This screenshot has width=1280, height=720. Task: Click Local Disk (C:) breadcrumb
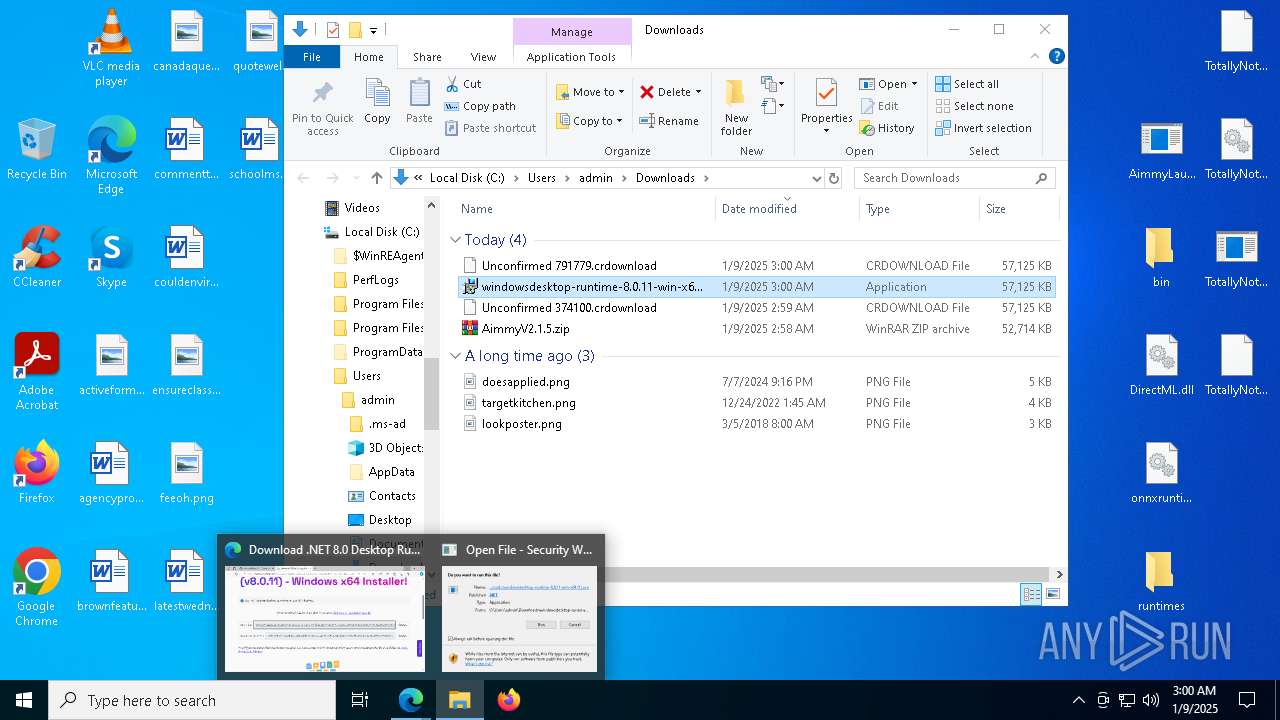467,178
